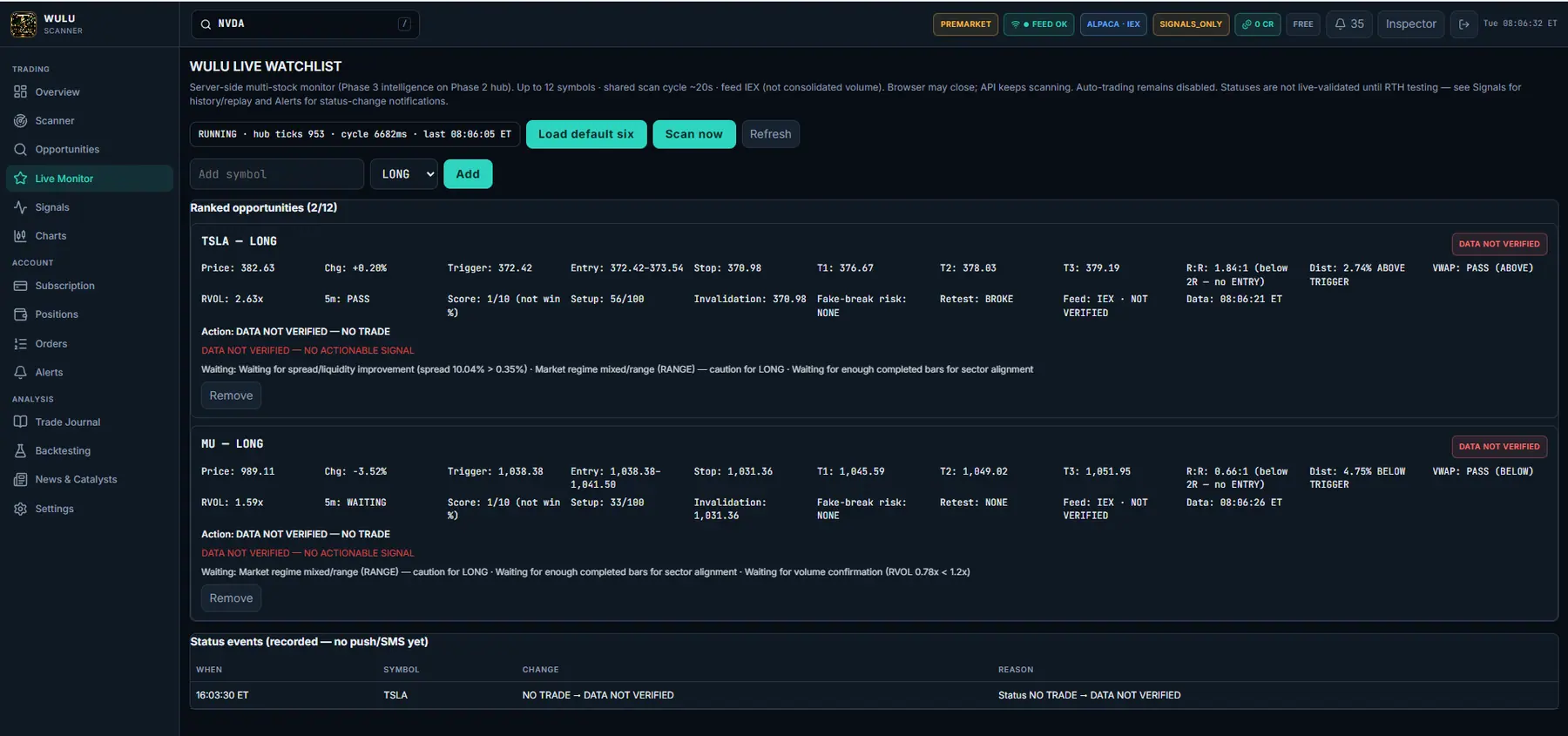Click the SIGNALS_ONLY mode badge
The height and width of the screenshot is (736, 1568).
coord(1191,24)
